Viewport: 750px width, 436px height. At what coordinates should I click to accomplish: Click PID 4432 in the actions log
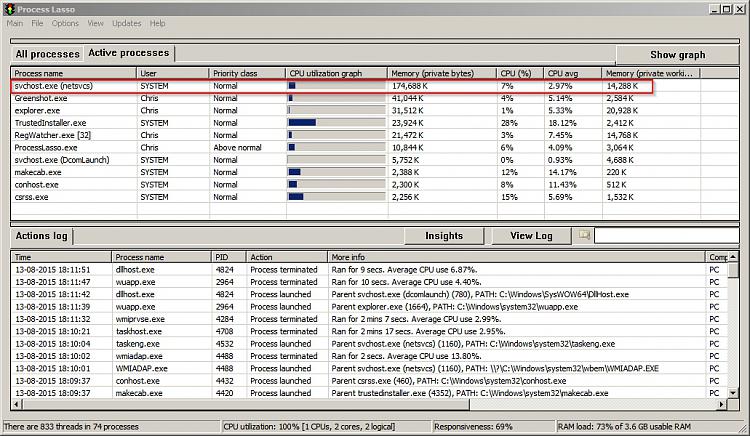224,381
